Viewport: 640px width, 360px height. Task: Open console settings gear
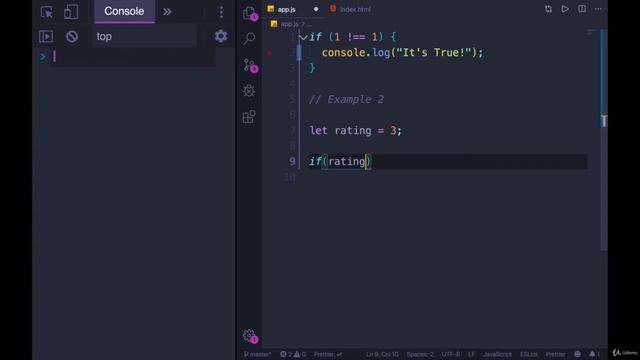coord(221,36)
